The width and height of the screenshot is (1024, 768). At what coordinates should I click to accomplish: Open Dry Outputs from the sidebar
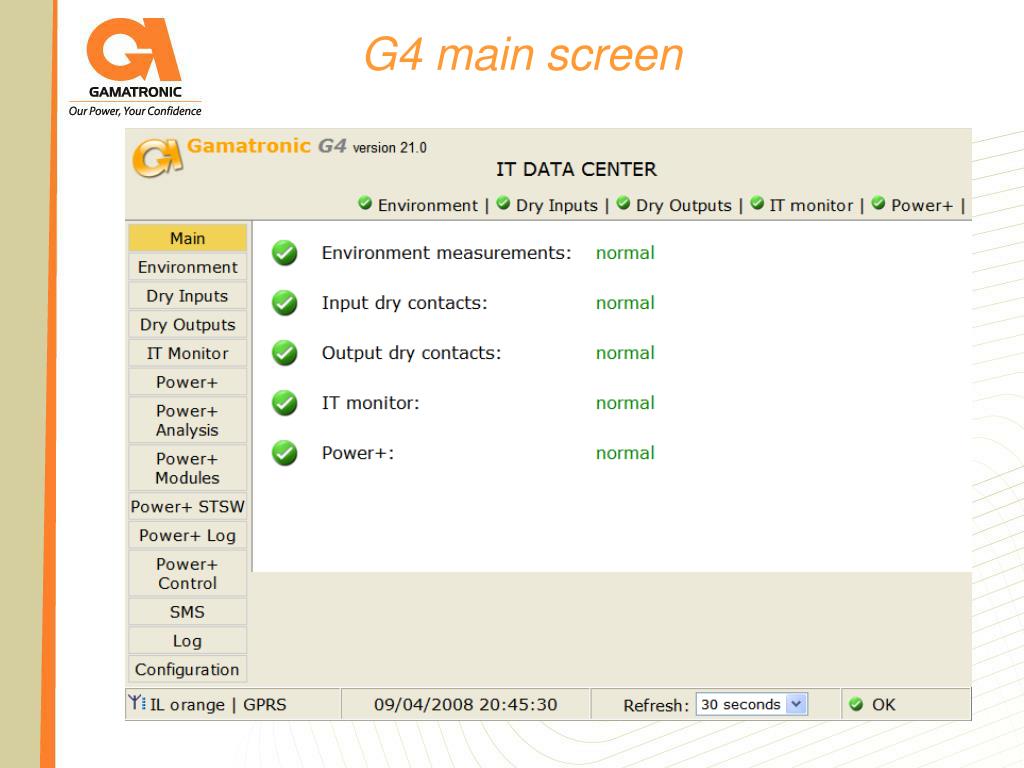pyautogui.click(x=187, y=325)
